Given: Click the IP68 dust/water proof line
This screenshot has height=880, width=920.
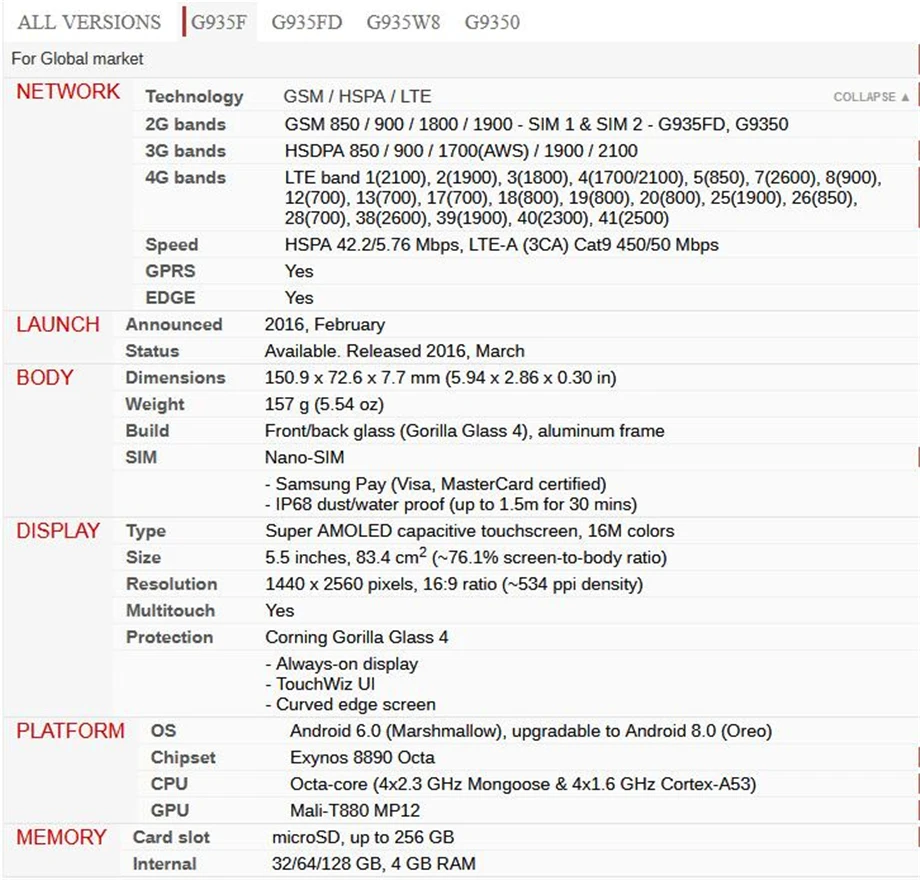Looking at the screenshot, I should point(451,505).
